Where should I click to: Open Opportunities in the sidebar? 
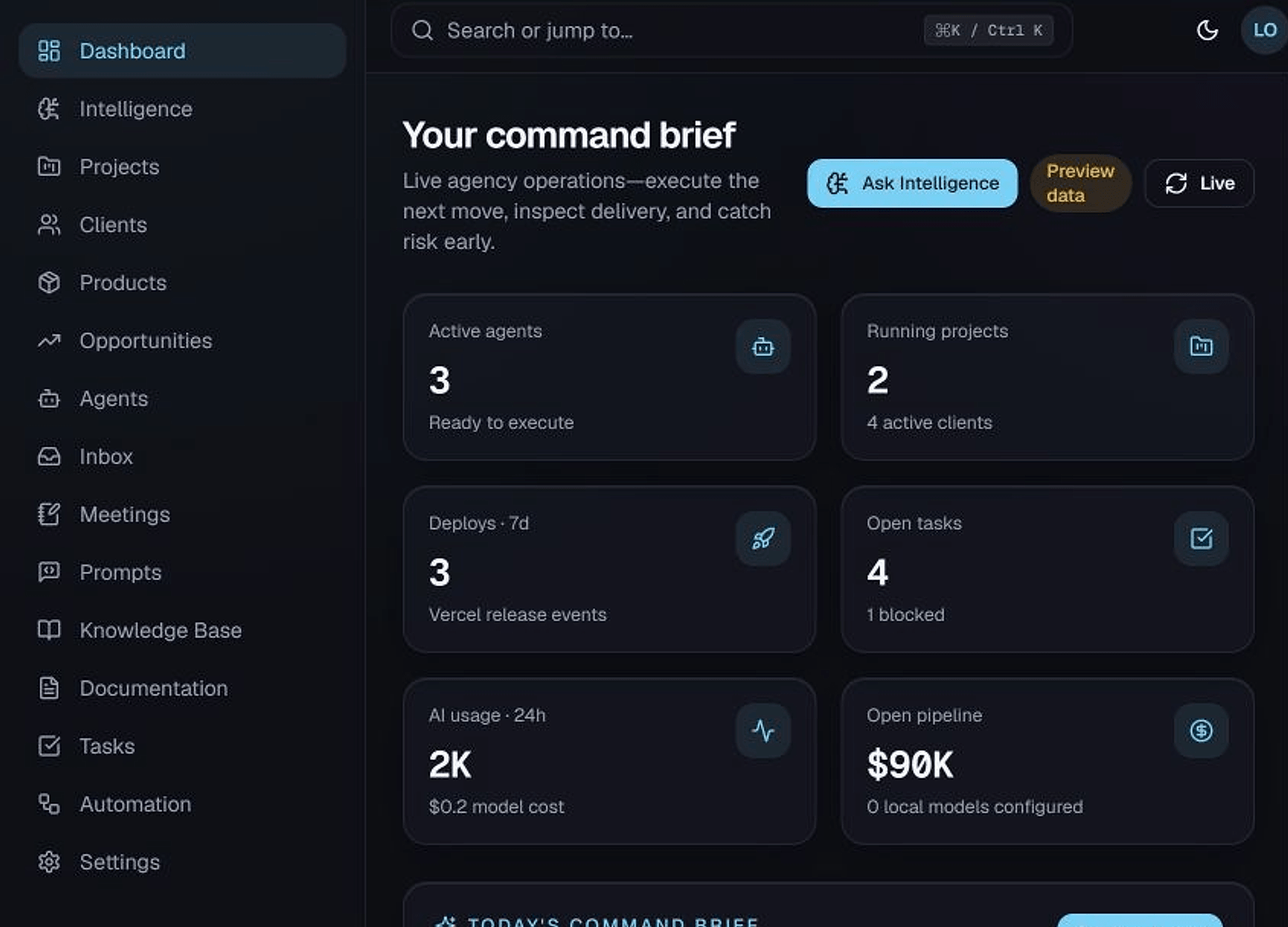pos(182,341)
